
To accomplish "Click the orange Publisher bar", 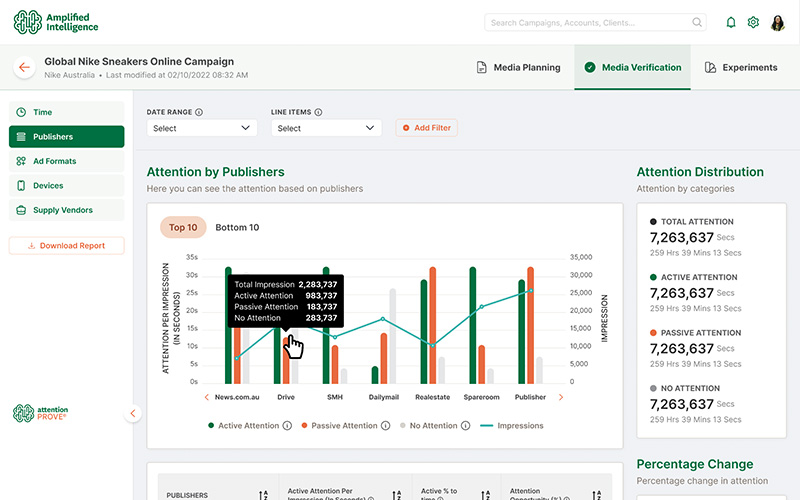I will coord(531,325).
